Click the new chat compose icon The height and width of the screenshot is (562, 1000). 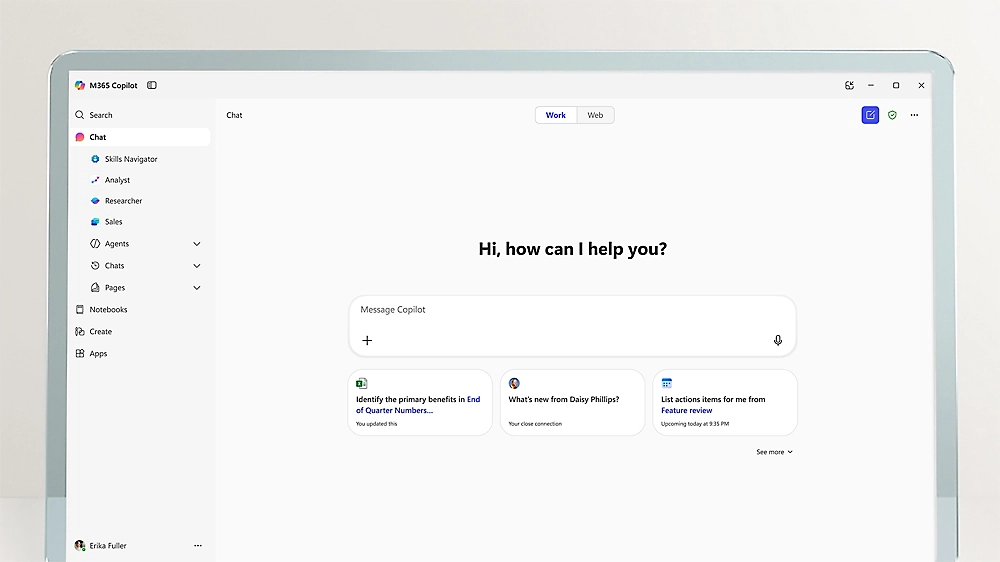click(x=870, y=115)
